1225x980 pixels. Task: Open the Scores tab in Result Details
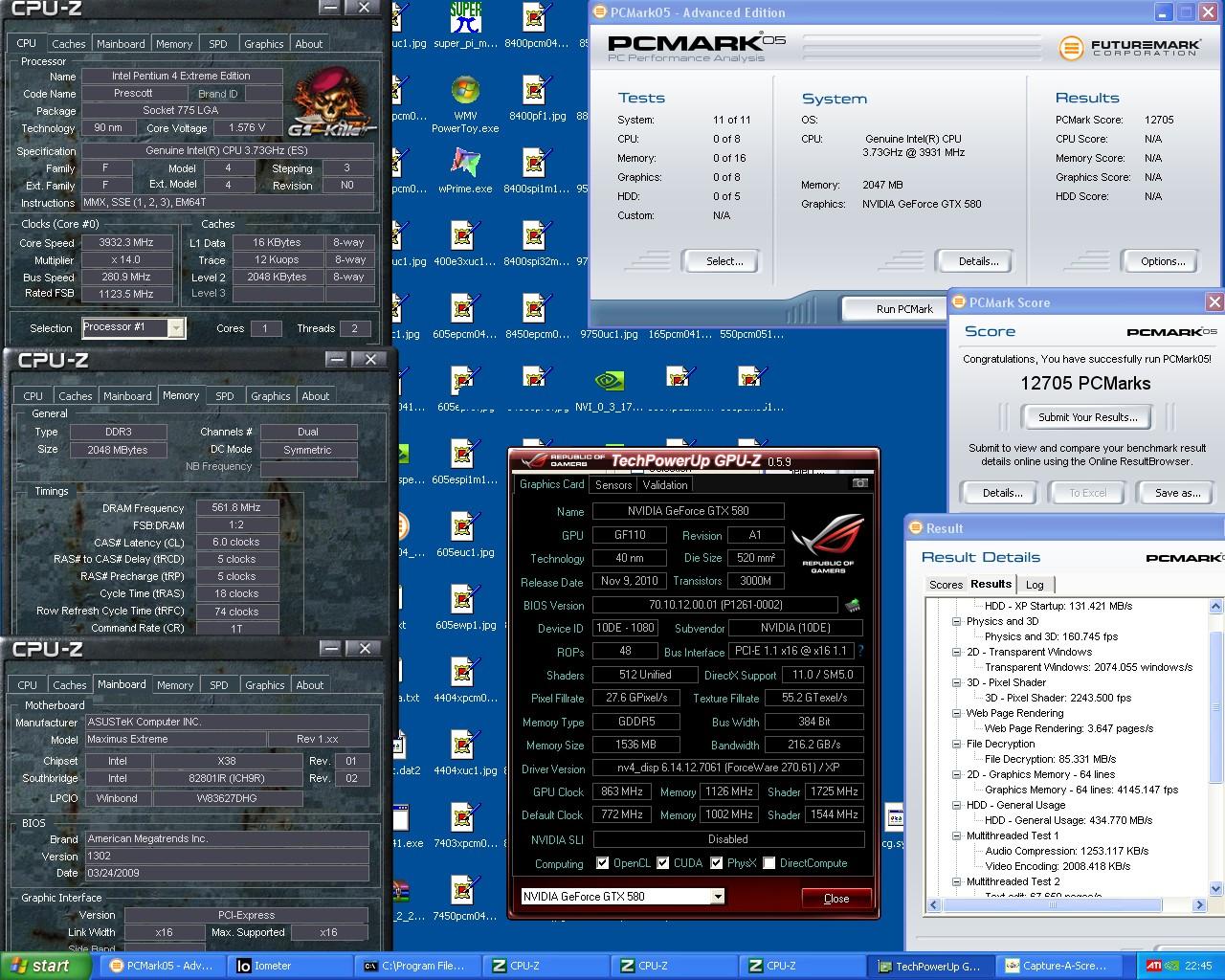tap(946, 585)
